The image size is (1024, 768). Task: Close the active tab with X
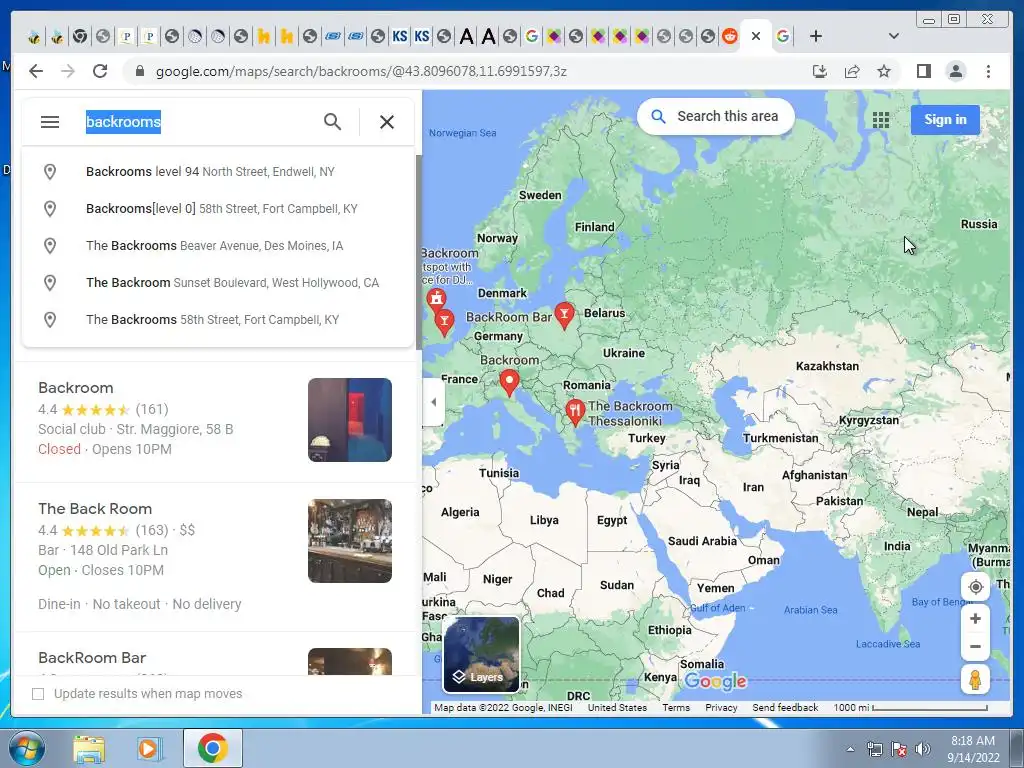pyautogui.click(x=756, y=36)
